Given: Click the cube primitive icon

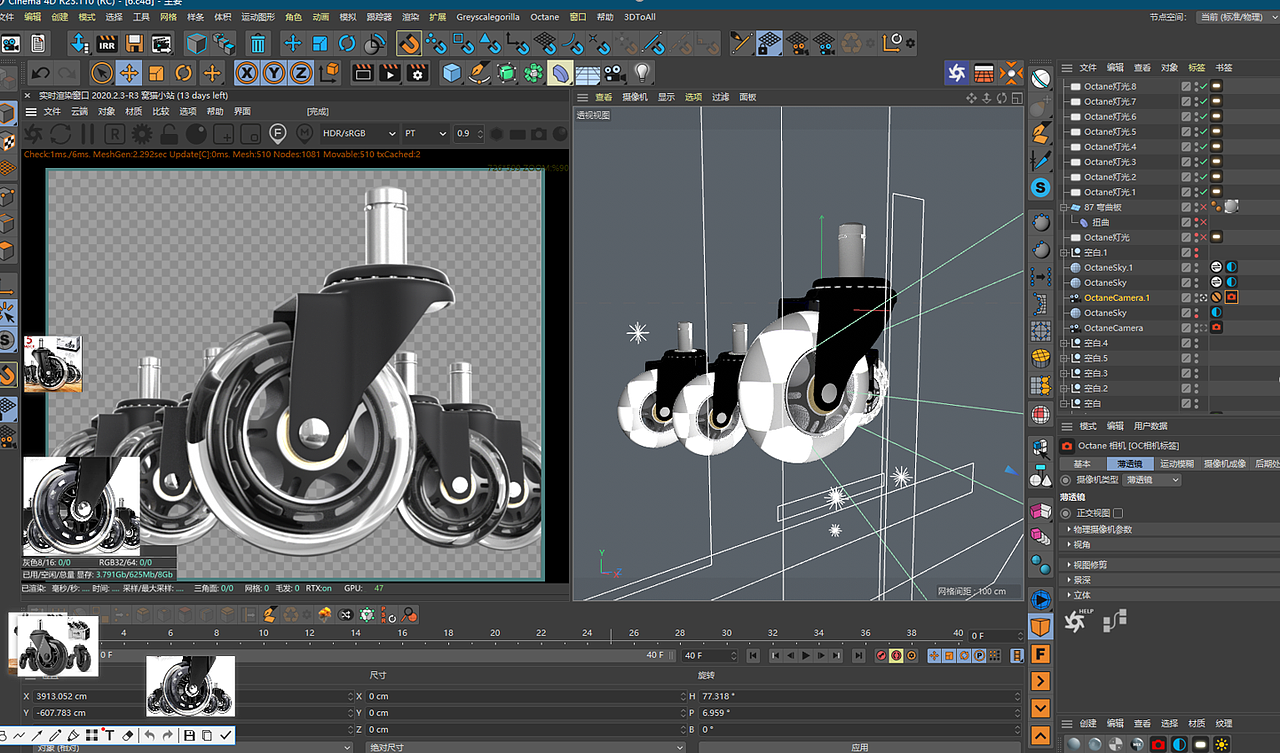Looking at the screenshot, I should click(x=452, y=73).
